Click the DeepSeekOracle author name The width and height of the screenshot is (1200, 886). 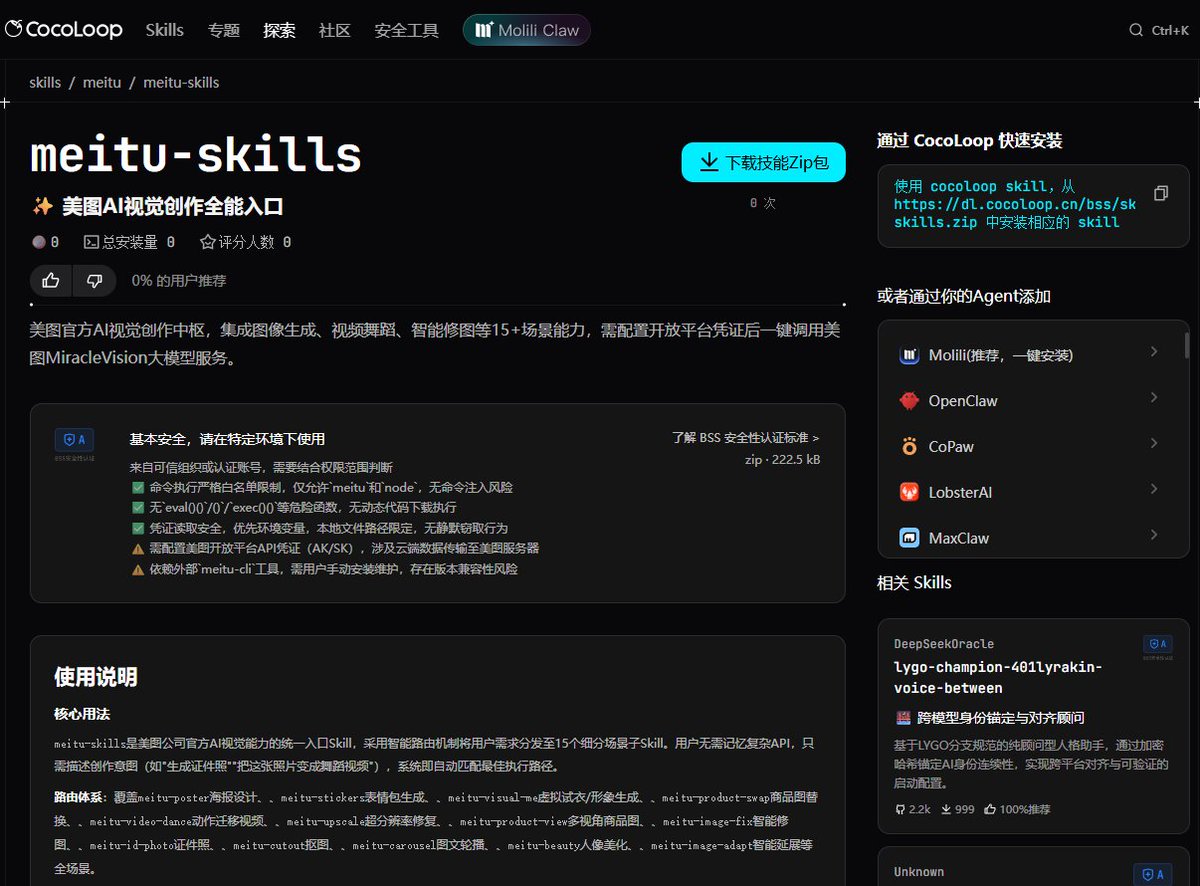click(944, 644)
